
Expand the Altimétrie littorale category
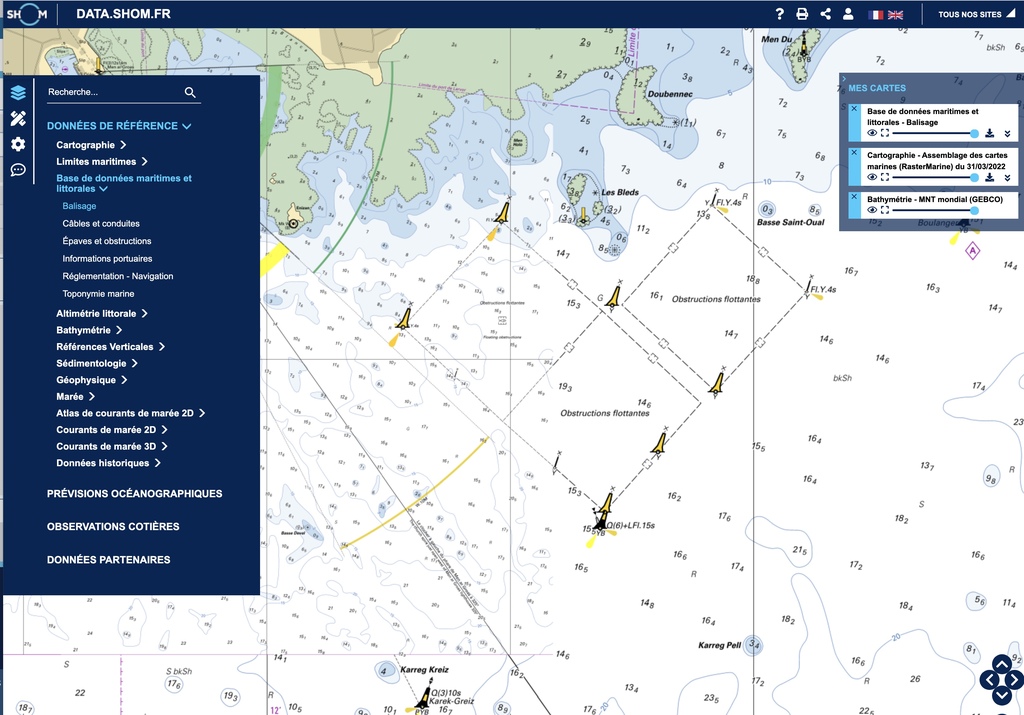point(102,313)
